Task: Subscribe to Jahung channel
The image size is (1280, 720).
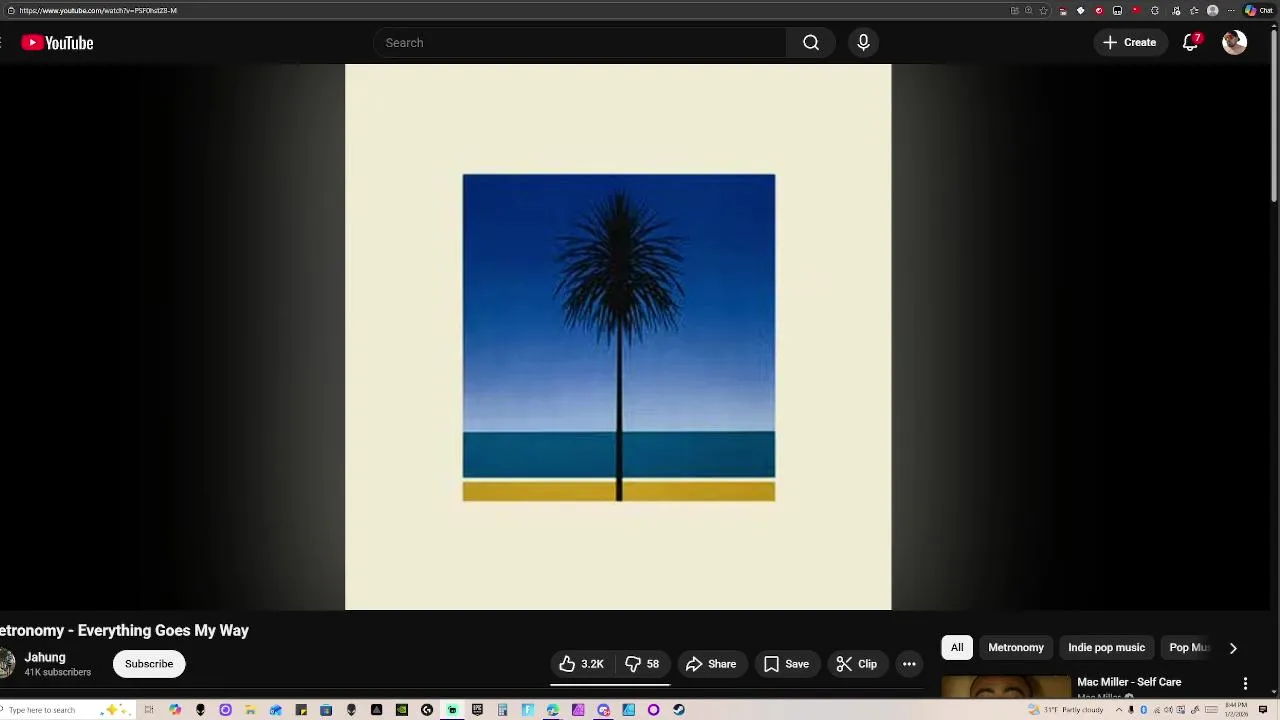Action: coord(149,664)
